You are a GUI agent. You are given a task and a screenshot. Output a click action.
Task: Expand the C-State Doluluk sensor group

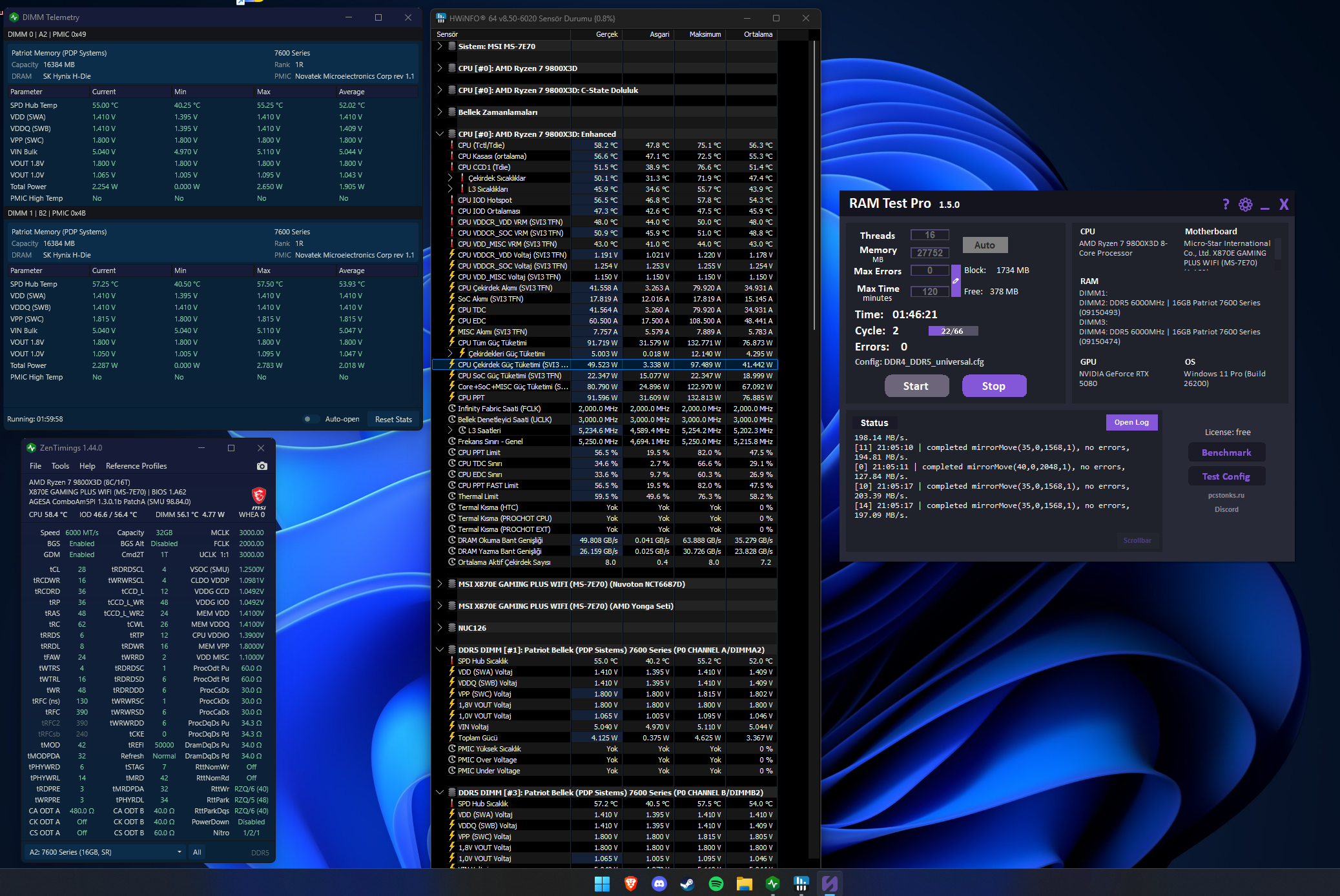pyautogui.click(x=440, y=90)
